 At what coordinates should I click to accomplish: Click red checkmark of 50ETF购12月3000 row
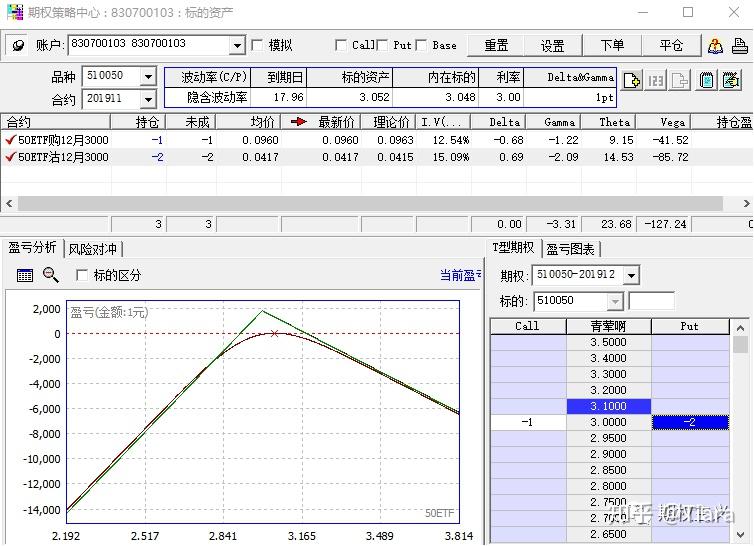11,140
